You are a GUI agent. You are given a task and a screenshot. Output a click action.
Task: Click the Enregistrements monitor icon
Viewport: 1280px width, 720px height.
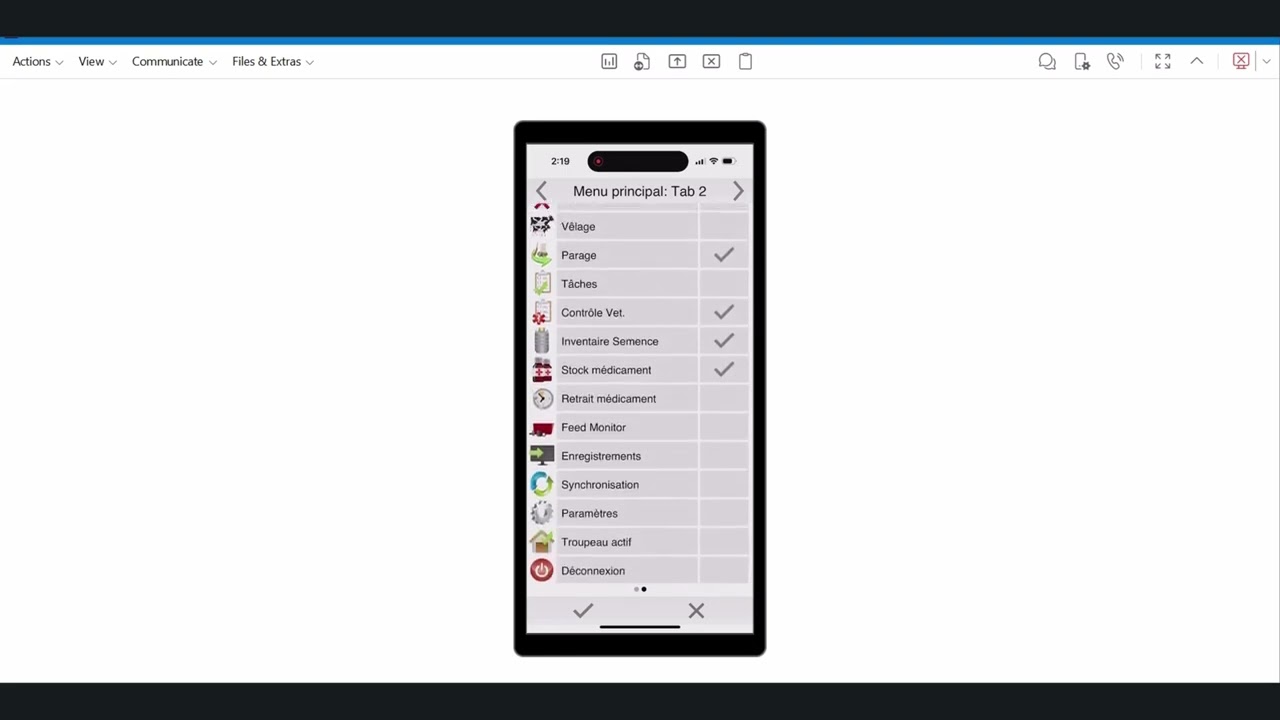point(541,456)
